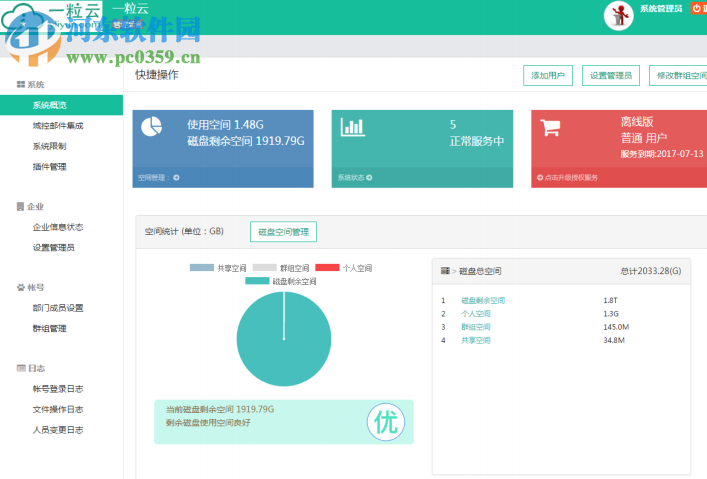Open 企业信息状态 in the sidebar
The image size is (707, 479).
pos(58,227)
